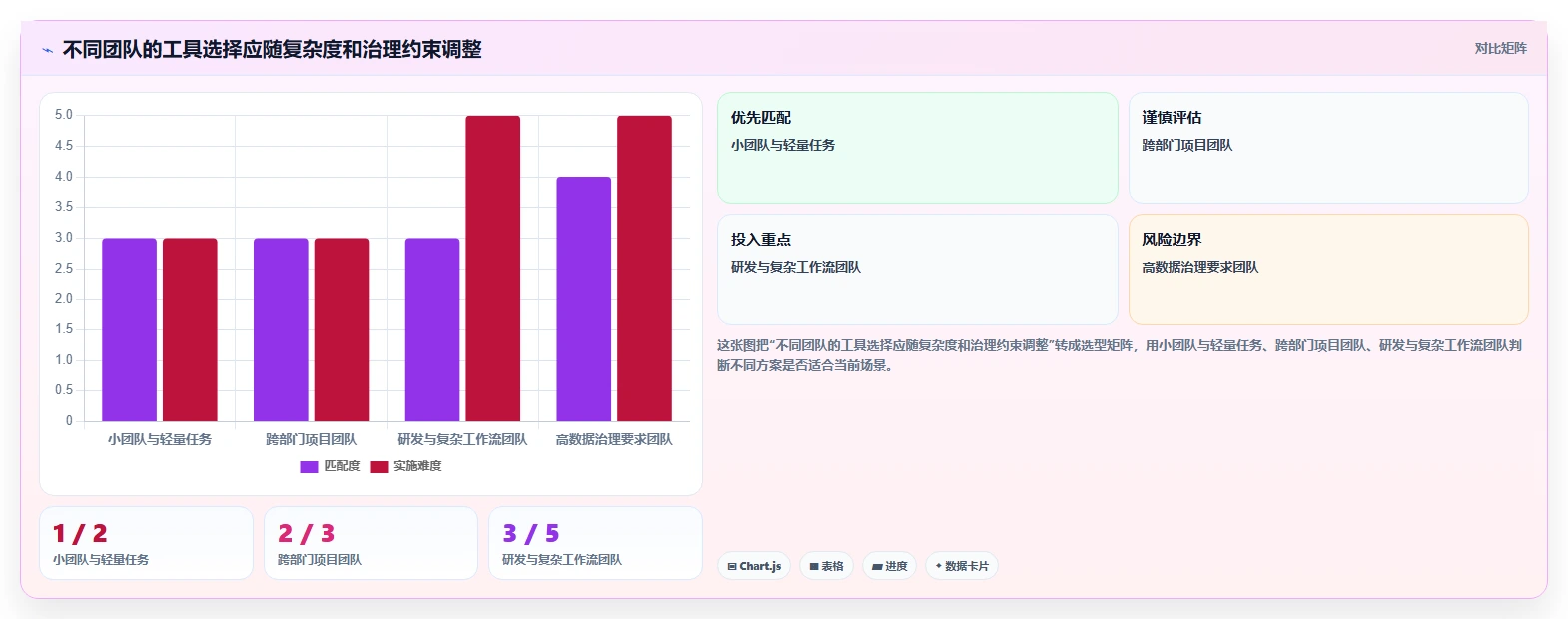This screenshot has height=619, width=1568.
Task: Click the text 高数据治理要求团队 in 风险边界 card
Action: point(1200,267)
